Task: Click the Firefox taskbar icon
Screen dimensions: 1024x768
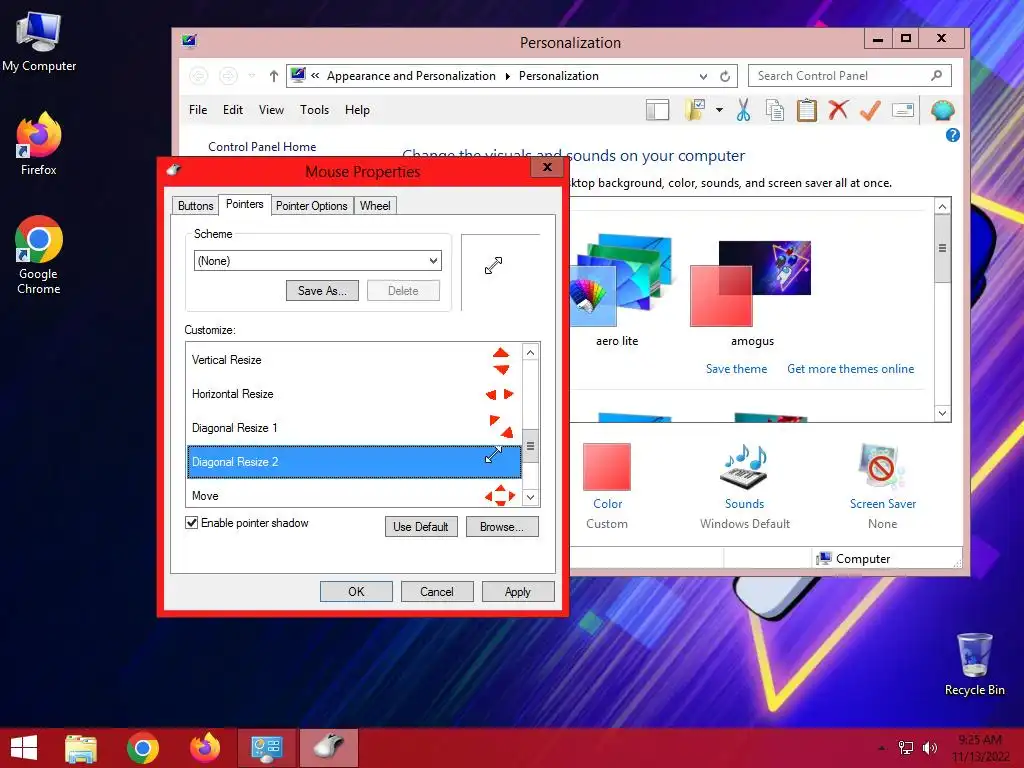Action: [205, 748]
